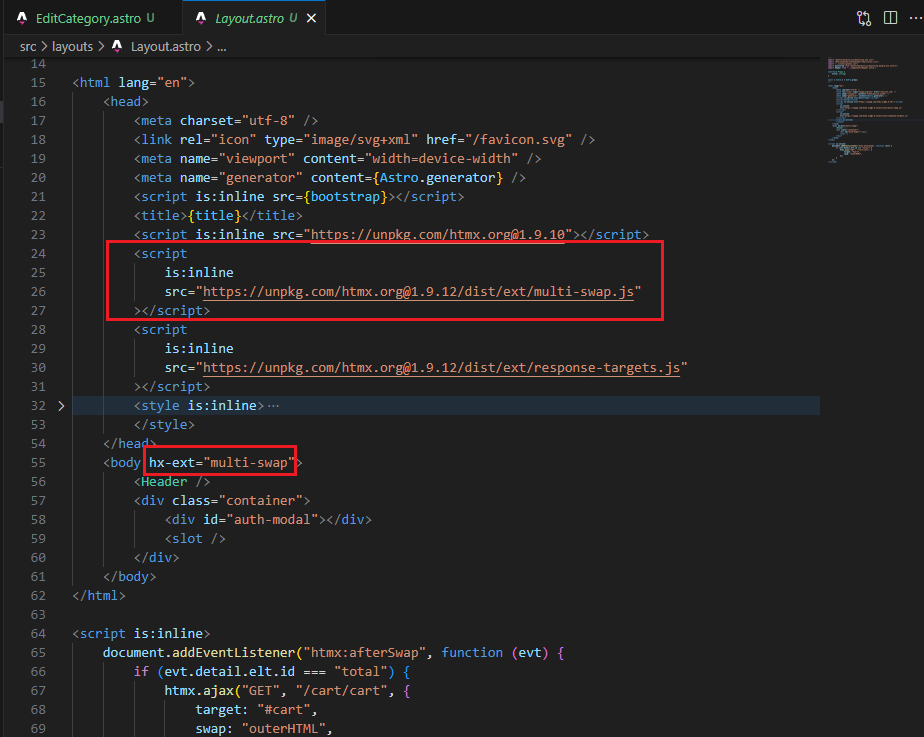Click meta charset="utf-8" line

pyautogui.click(x=226, y=121)
